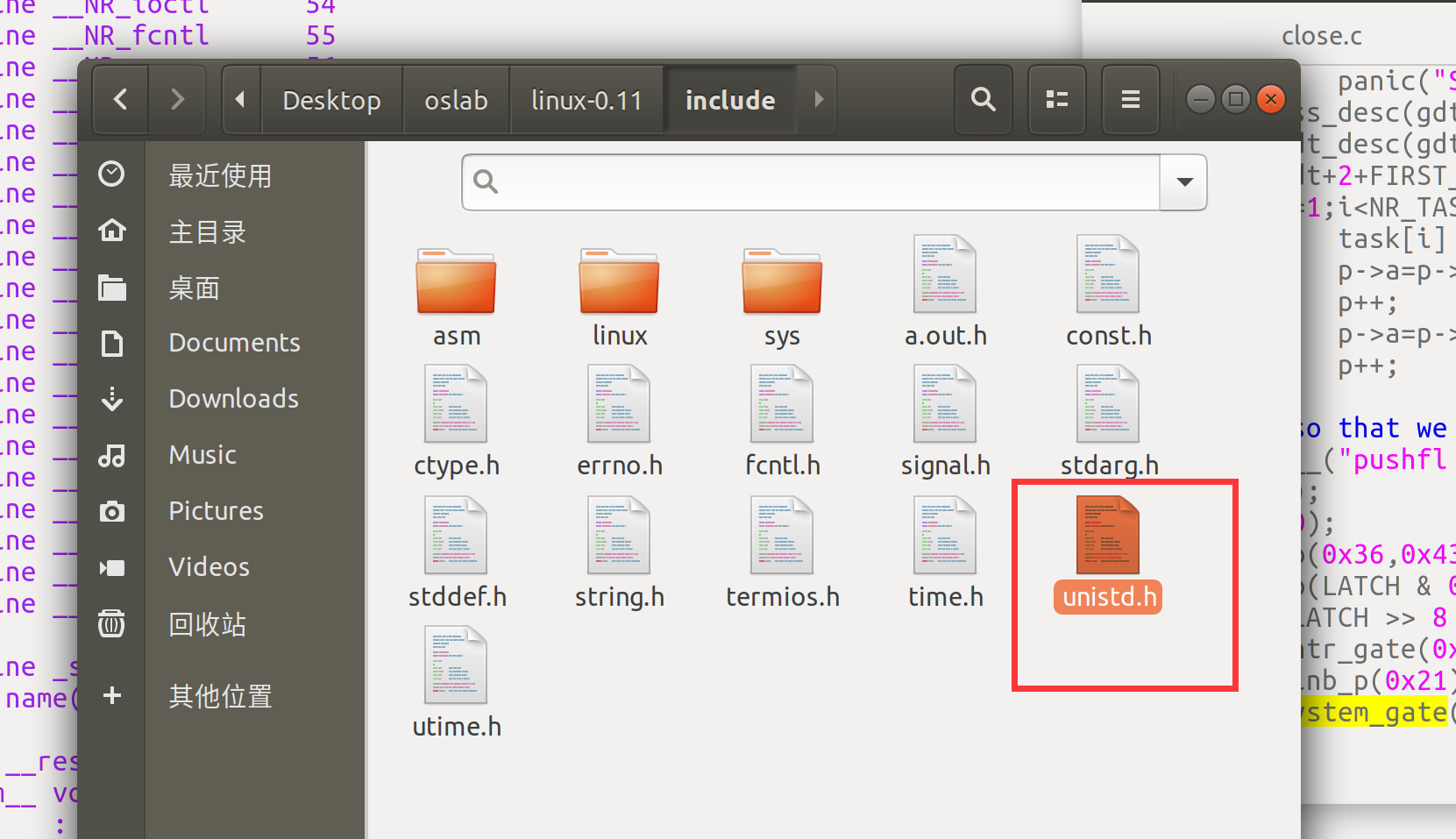1456x839 pixels.
Task: Toggle list view layout button
Action: (1057, 100)
